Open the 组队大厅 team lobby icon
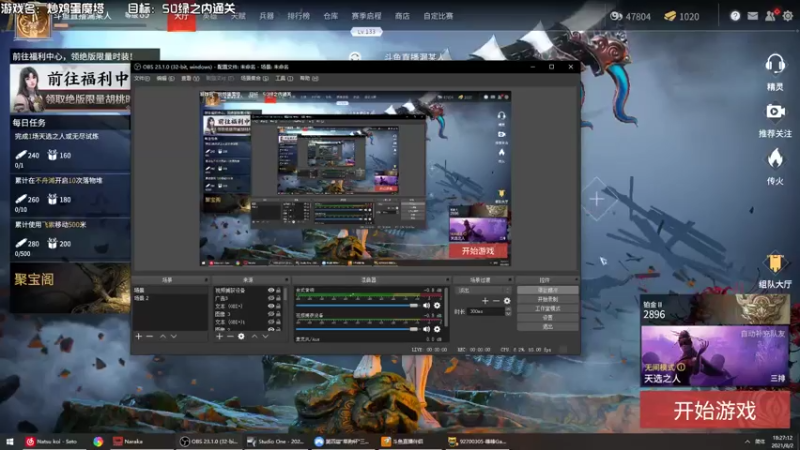The width and height of the screenshot is (800, 450). coord(775,263)
